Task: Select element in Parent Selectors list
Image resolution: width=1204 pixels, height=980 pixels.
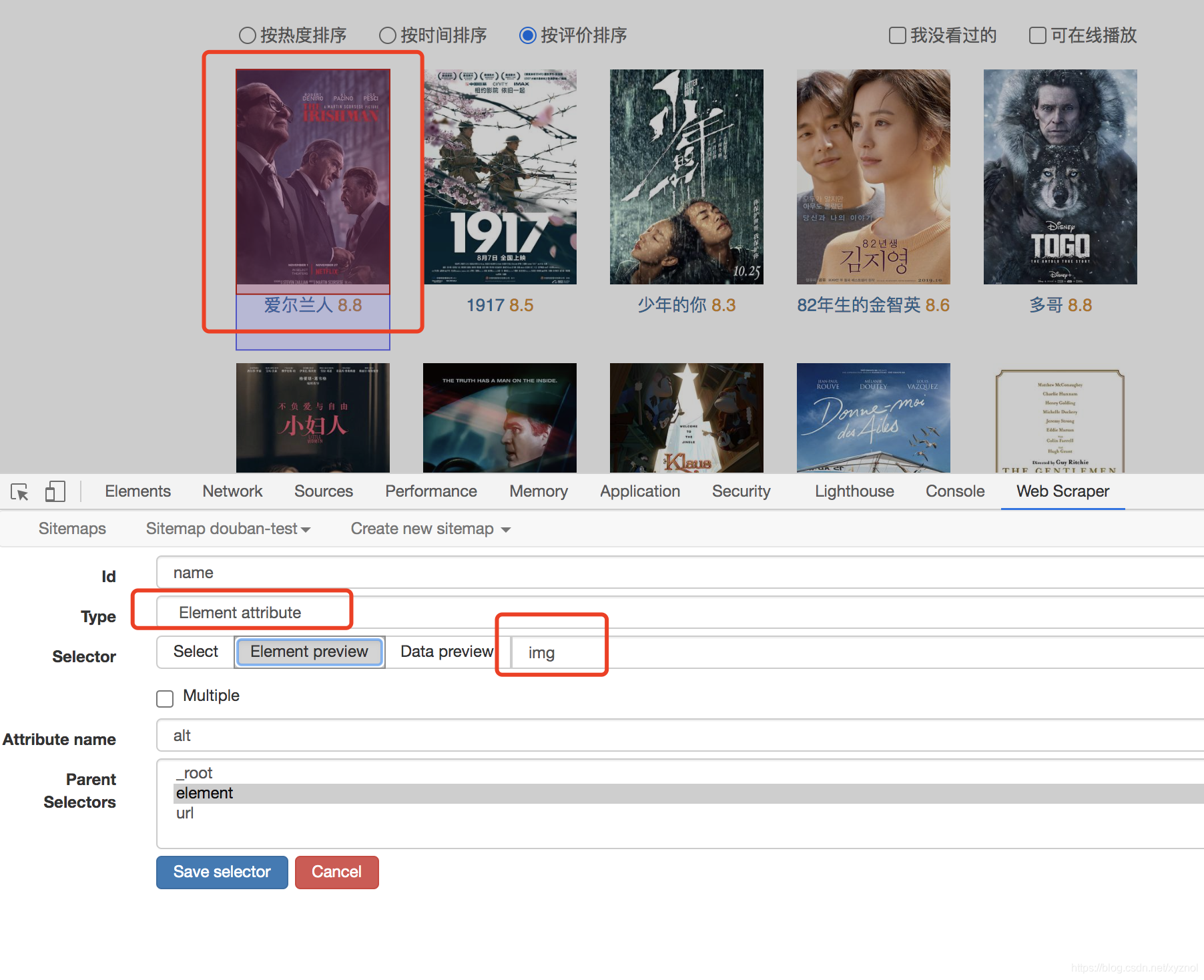Action: [x=688, y=793]
